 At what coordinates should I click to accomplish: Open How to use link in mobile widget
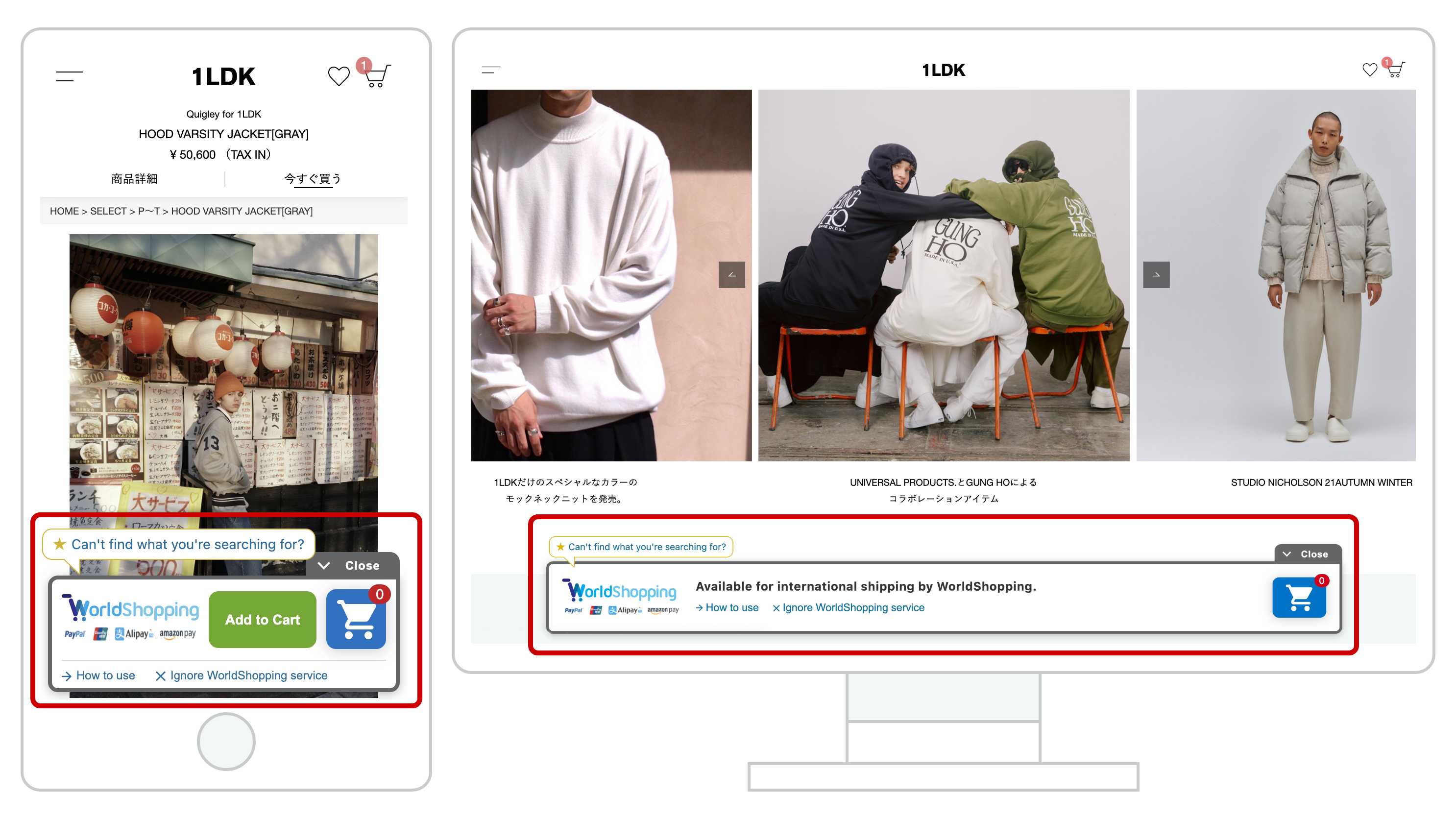tap(98, 675)
